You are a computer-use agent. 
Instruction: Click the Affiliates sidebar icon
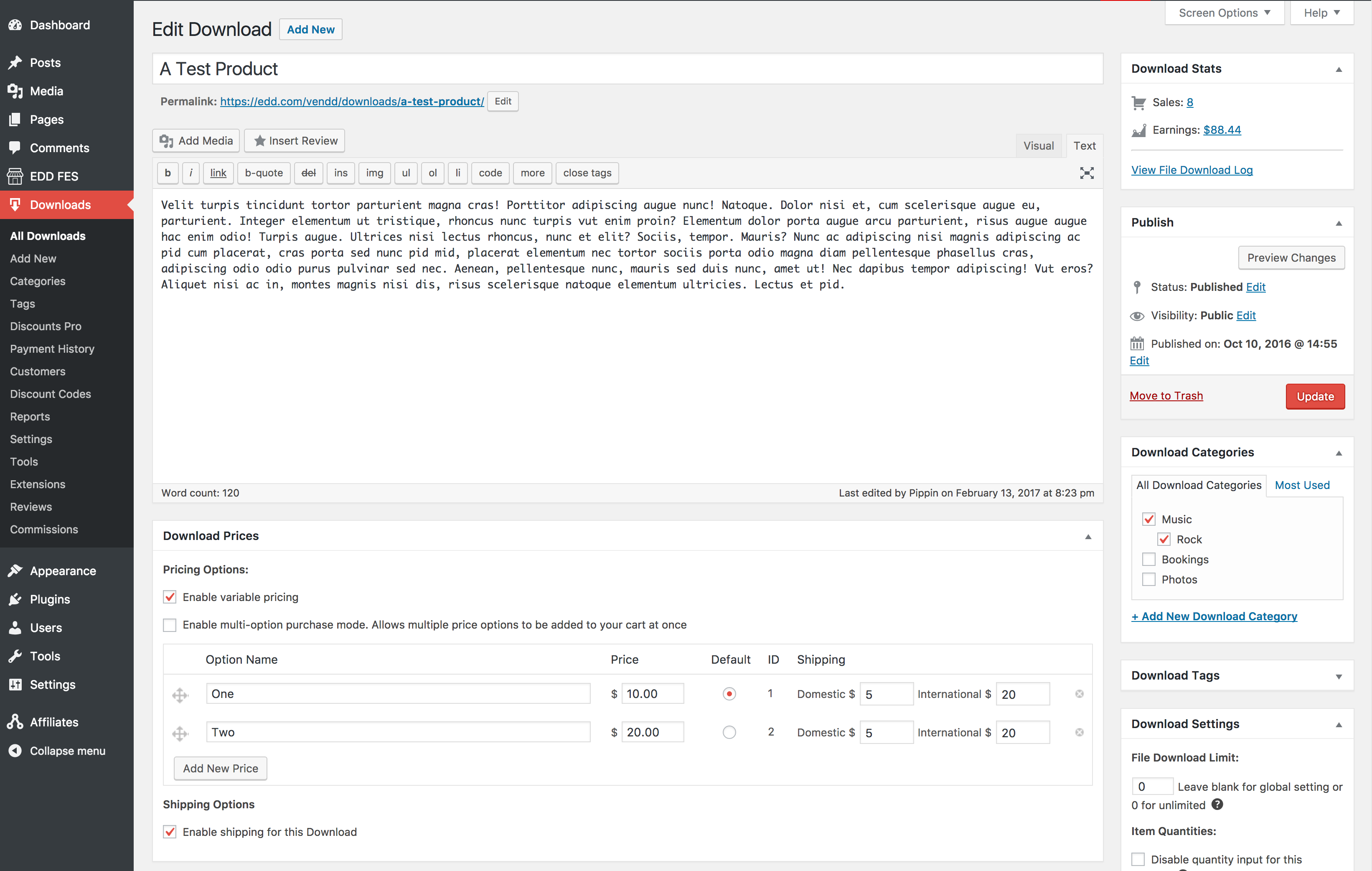click(15, 722)
